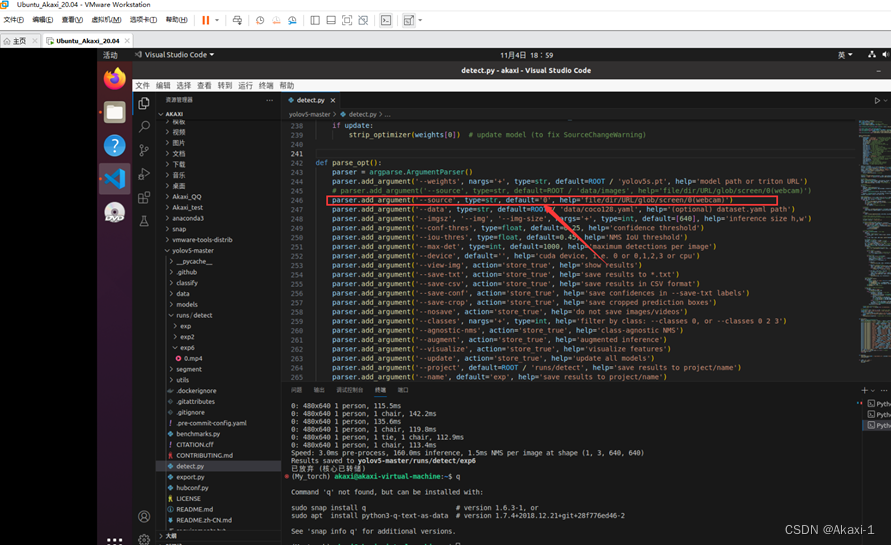Open the Extensions view

[x=144, y=197]
